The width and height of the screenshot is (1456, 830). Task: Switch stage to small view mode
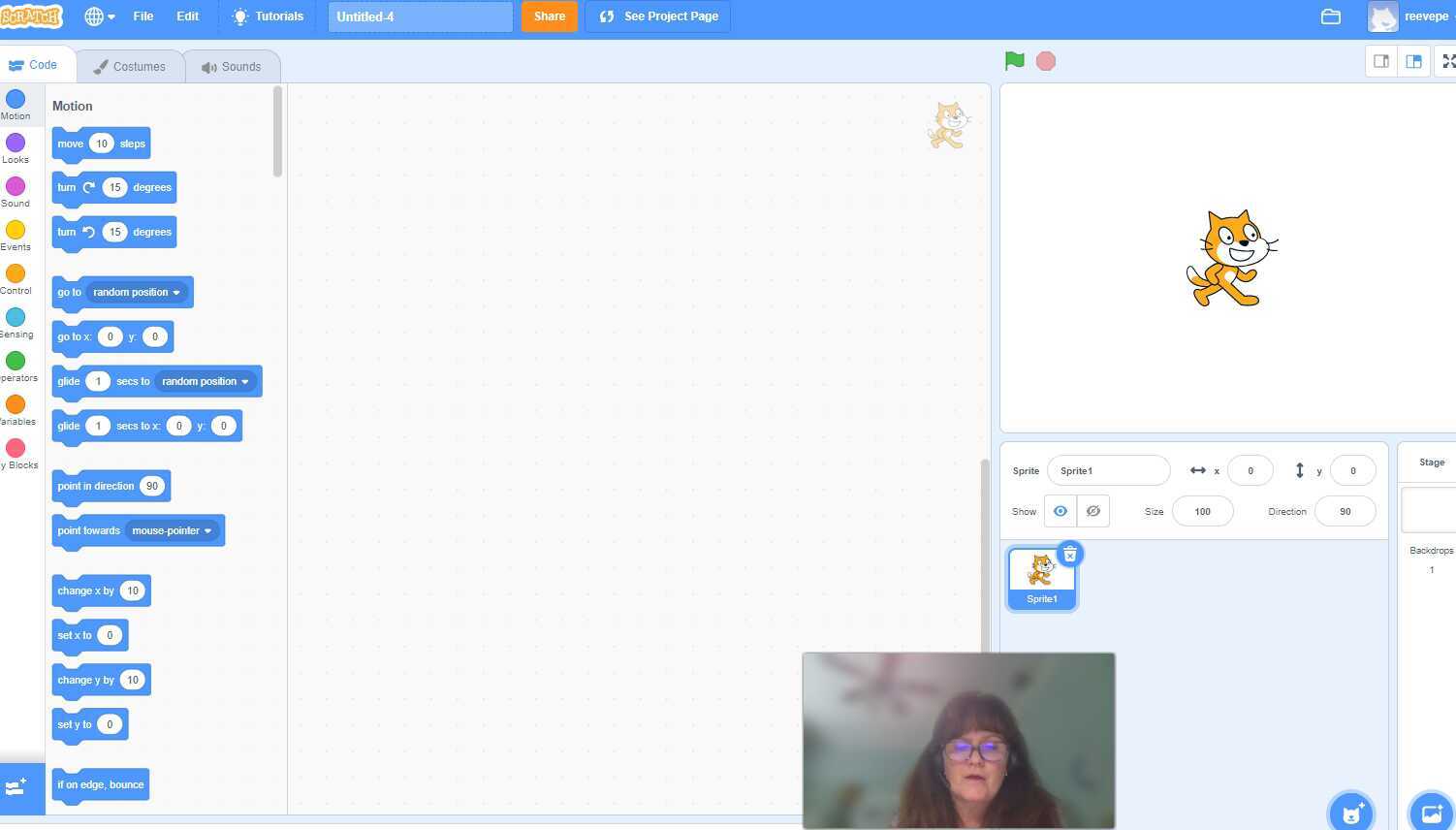point(1380,61)
